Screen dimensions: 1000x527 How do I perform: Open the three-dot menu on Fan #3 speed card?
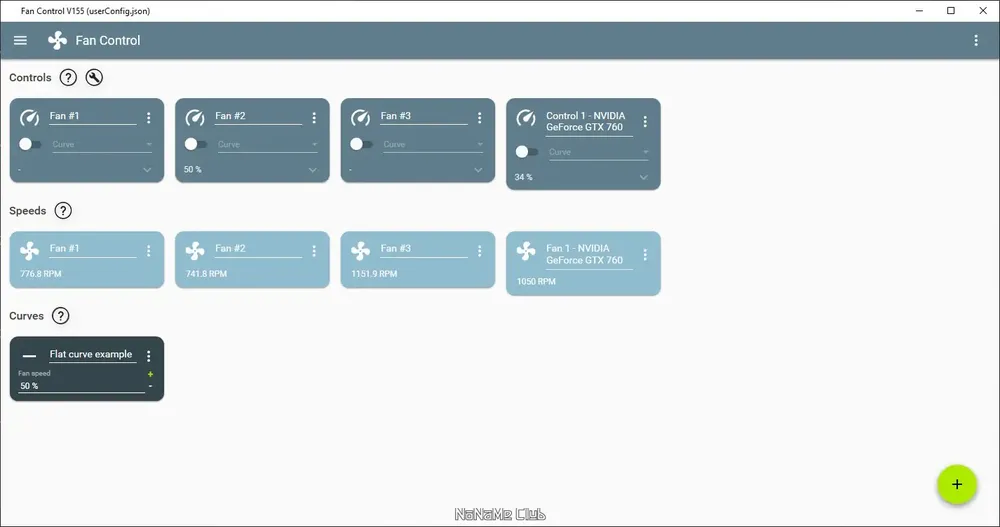480,251
